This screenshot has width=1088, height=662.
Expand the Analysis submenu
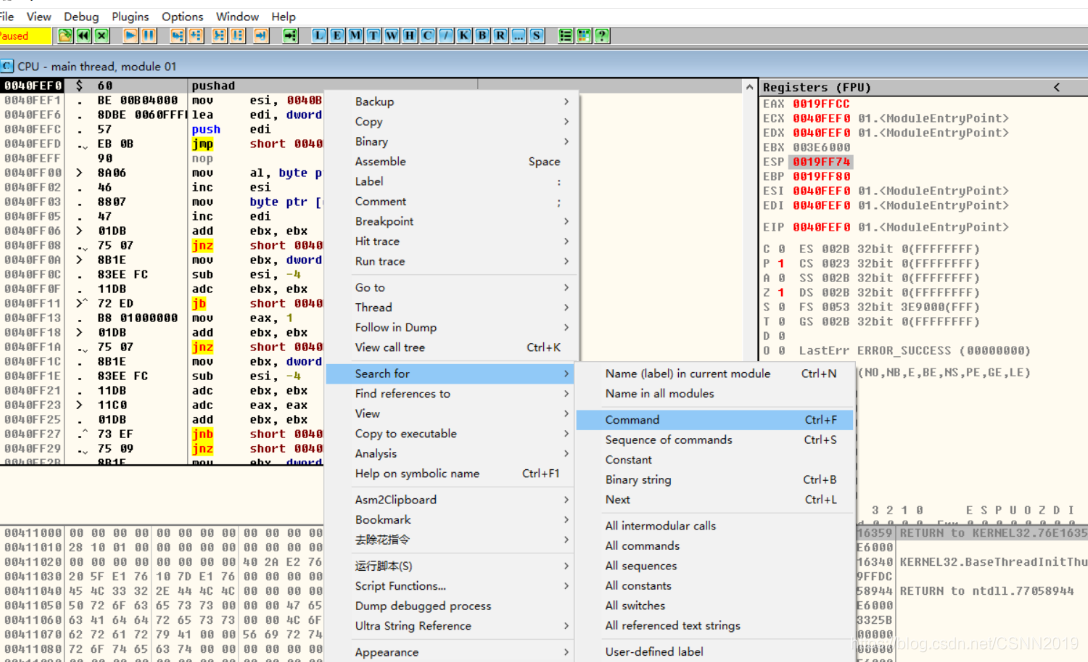tap(452, 454)
